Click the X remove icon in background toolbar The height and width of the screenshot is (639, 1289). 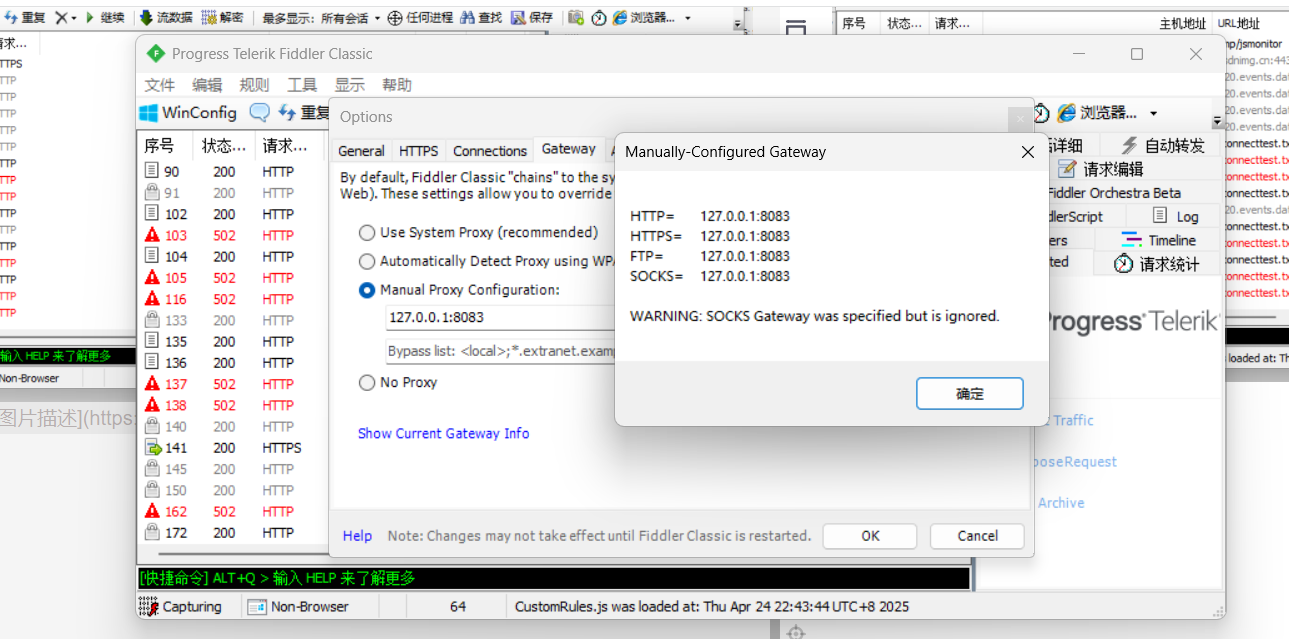pyautogui.click(x=61, y=17)
